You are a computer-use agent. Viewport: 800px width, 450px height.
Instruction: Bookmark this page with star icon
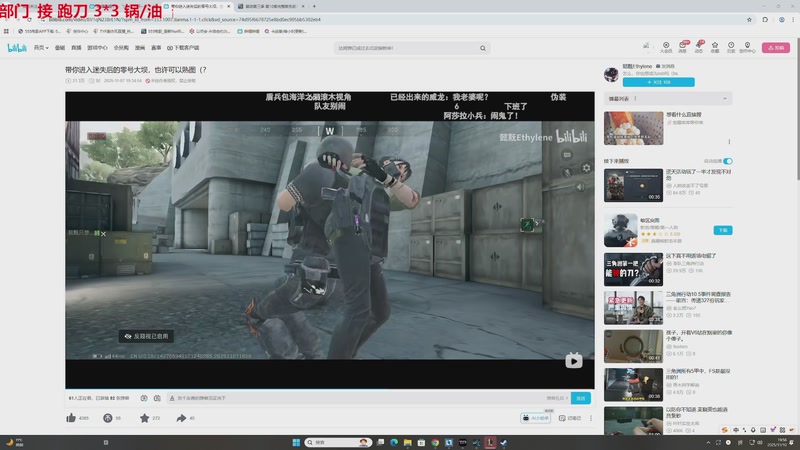click(x=749, y=20)
